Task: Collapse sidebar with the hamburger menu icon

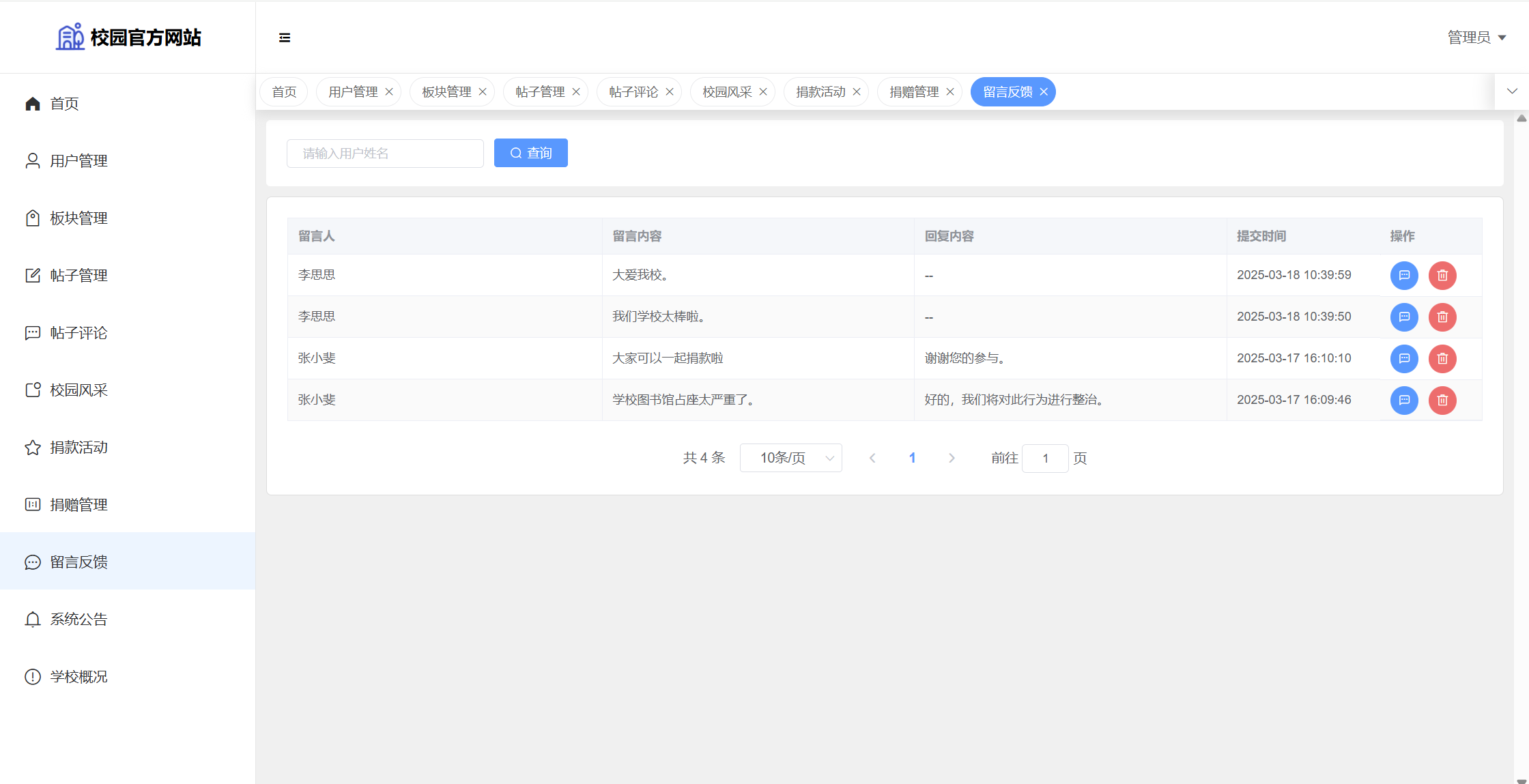Action: (285, 38)
